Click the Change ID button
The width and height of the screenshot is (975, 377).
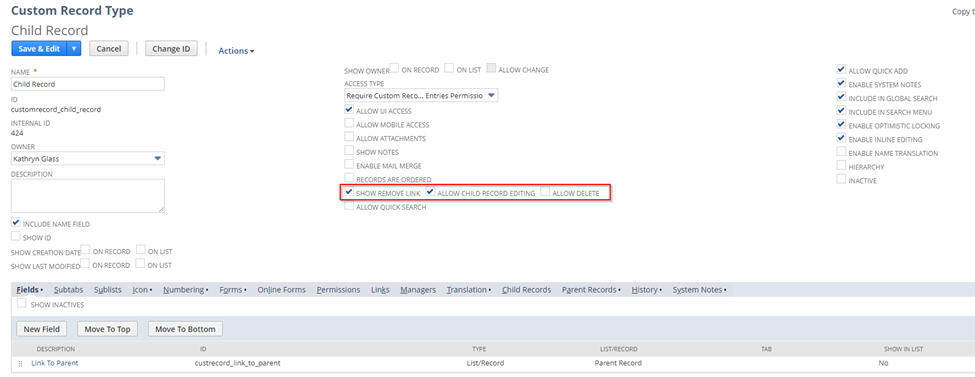[x=171, y=49]
